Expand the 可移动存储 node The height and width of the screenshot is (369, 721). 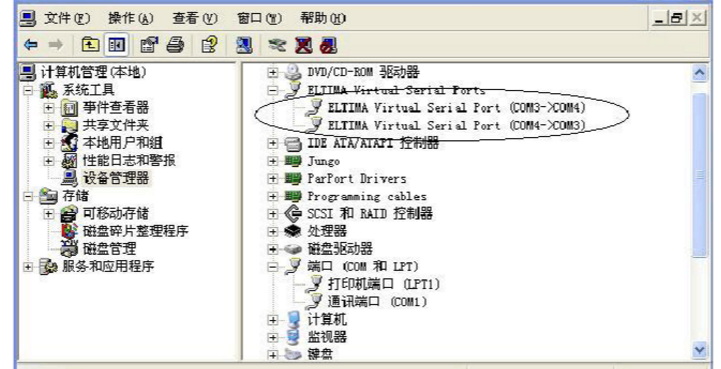pos(48,214)
